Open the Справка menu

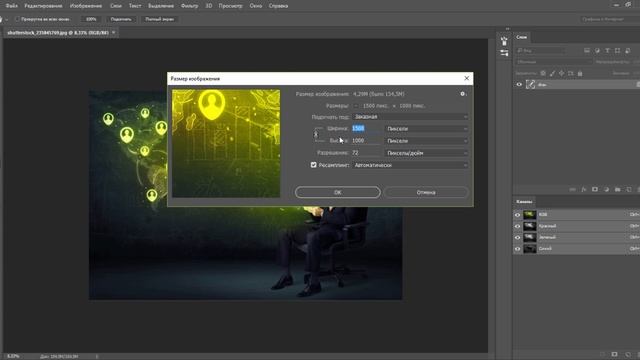click(x=278, y=6)
